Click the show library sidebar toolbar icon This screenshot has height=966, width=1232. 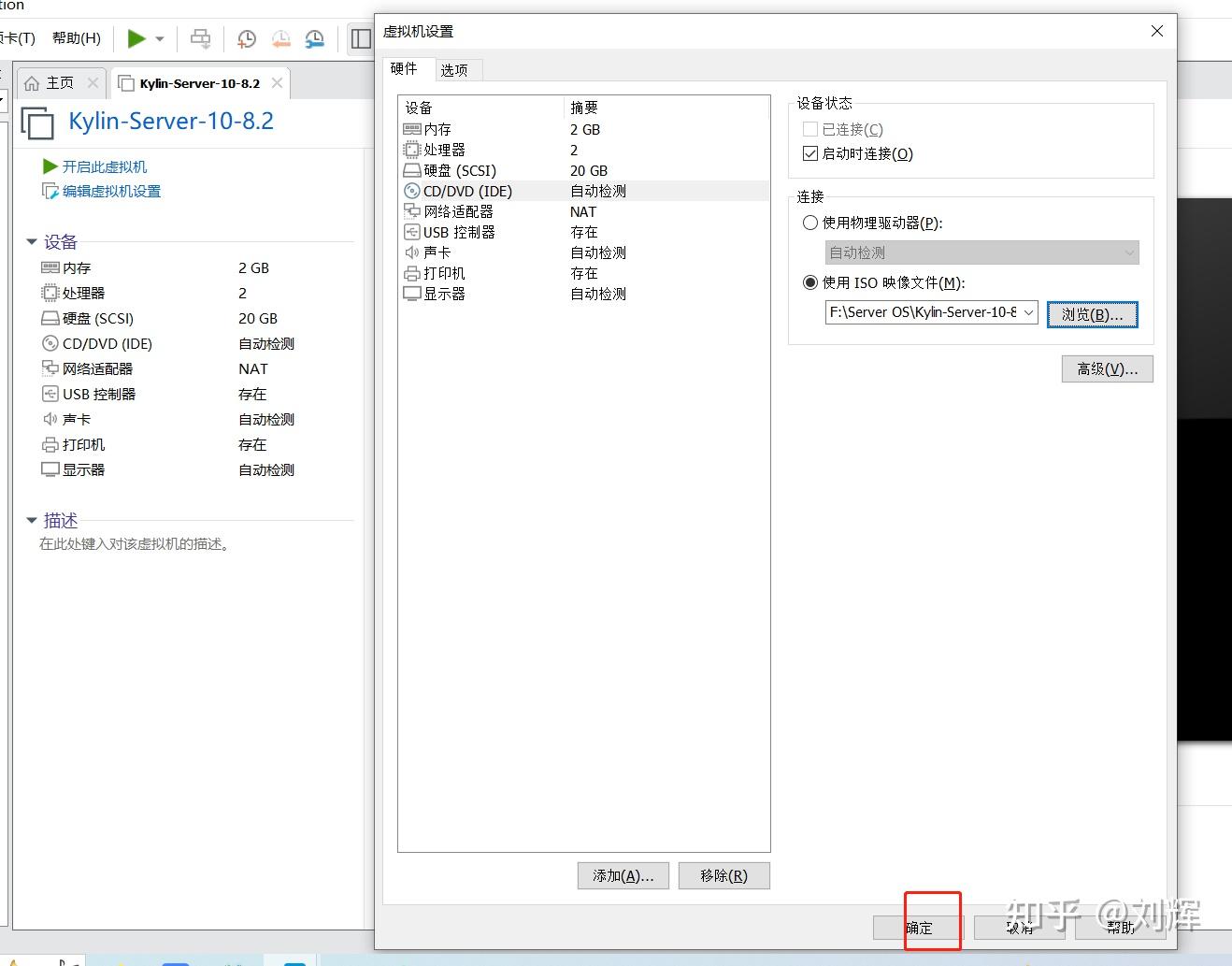pyautogui.click(x=361, y=38)
